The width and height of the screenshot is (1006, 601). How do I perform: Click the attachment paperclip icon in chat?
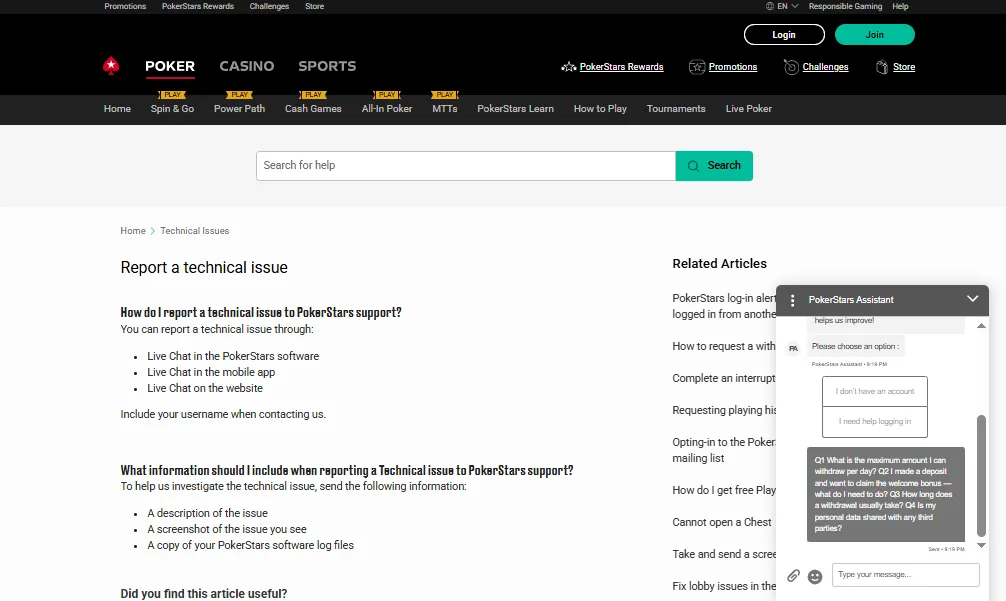pos(794,575)
